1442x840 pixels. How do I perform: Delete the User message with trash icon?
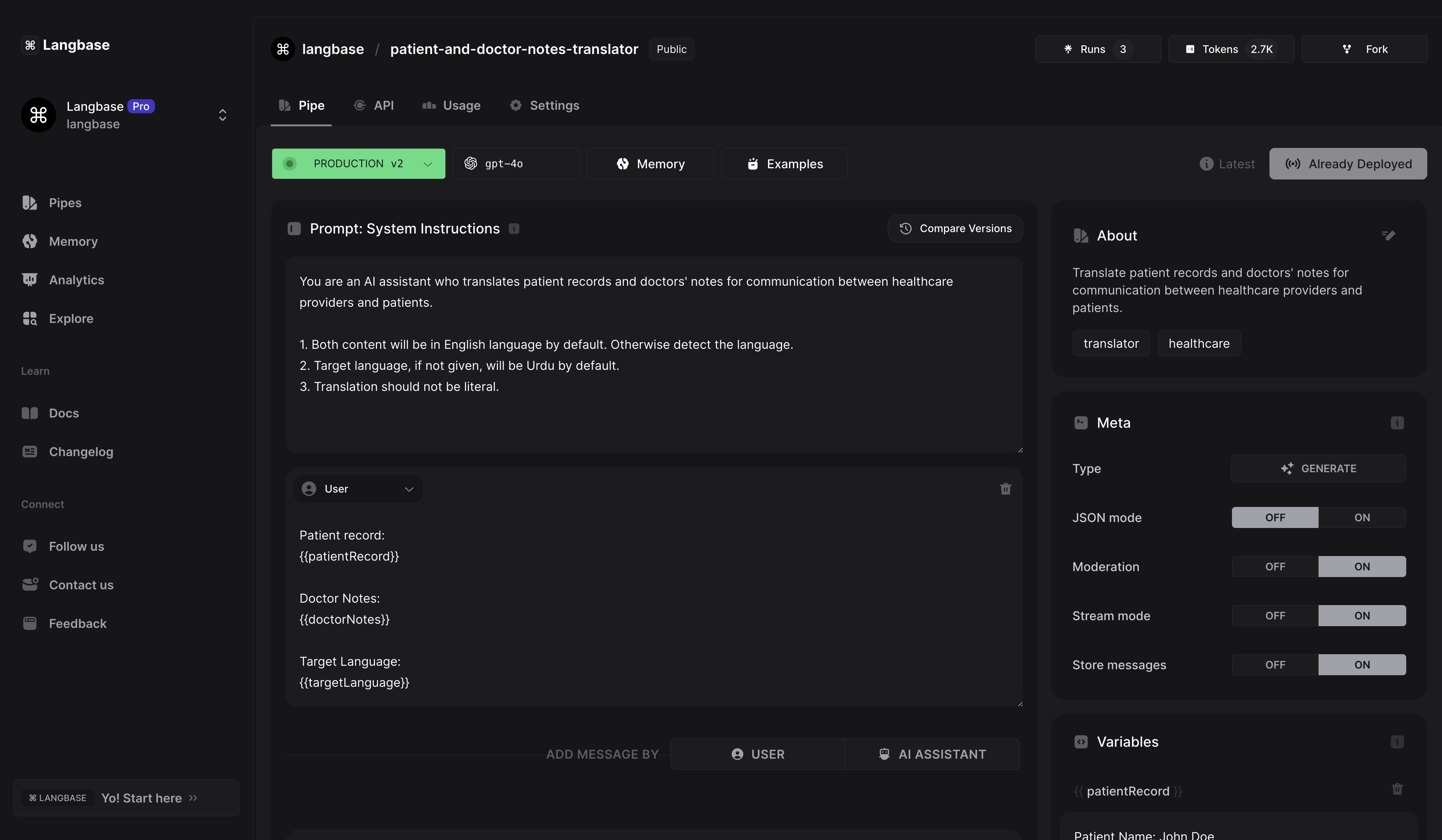1005,489
